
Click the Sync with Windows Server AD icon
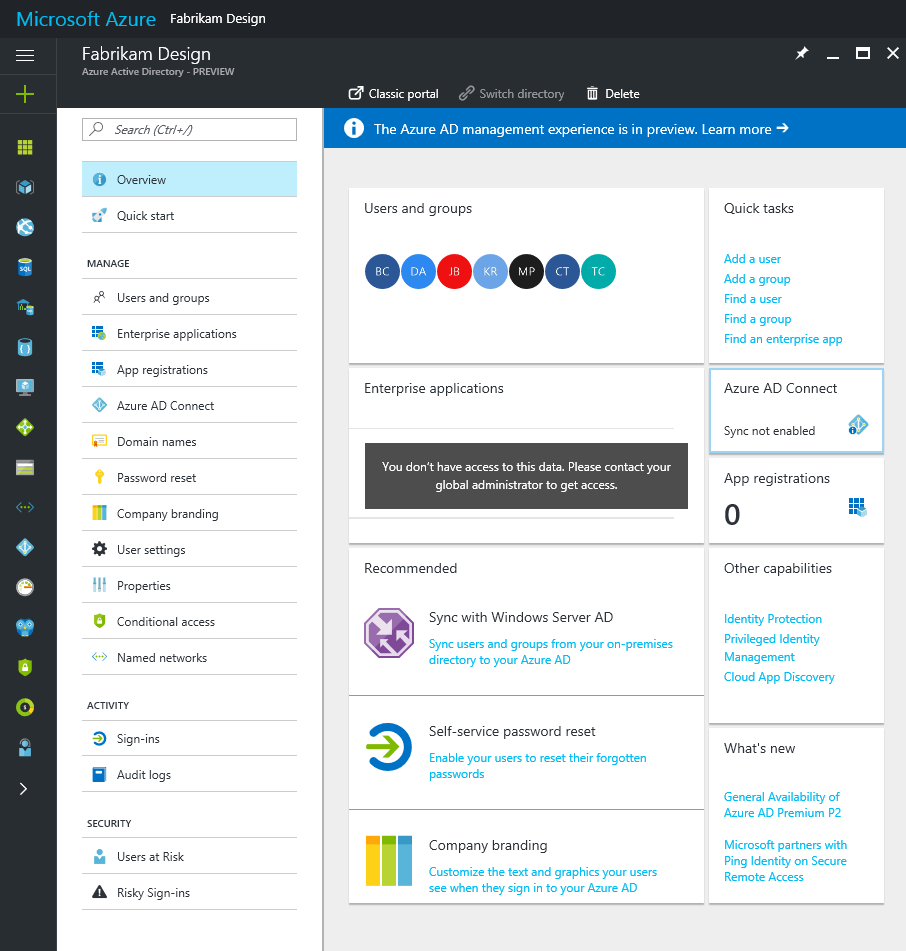click(389, 633)
